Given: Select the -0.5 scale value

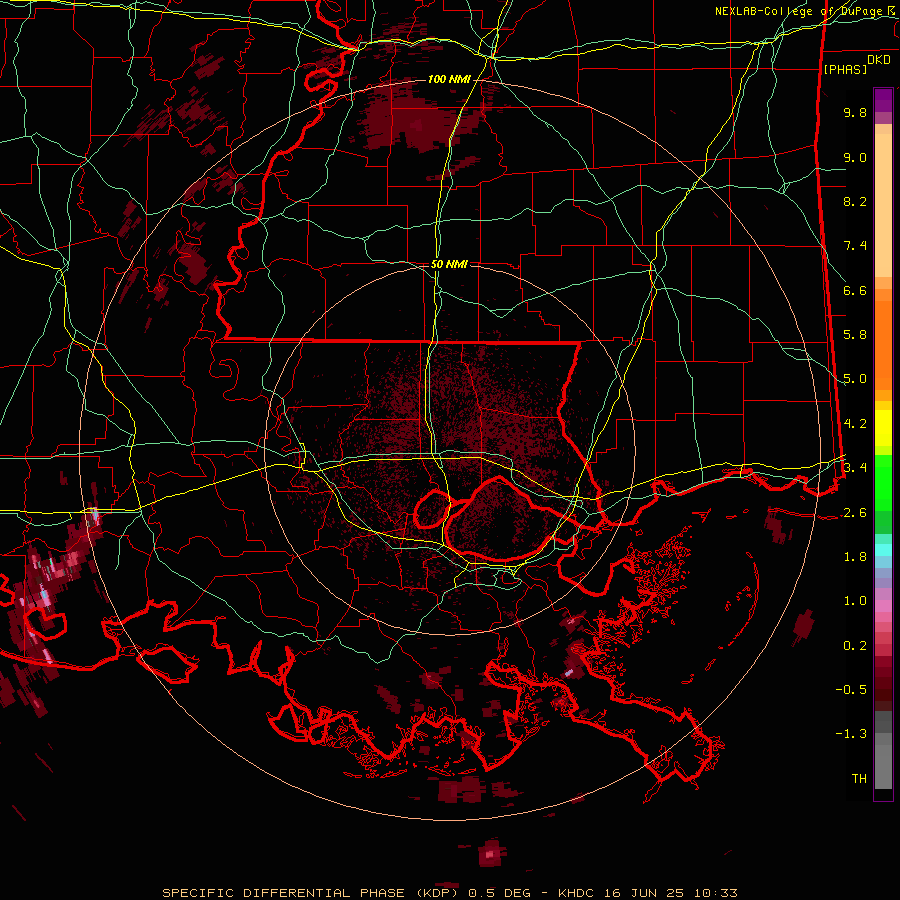Looking at the screenshot, I should click(x=851, y=690).
